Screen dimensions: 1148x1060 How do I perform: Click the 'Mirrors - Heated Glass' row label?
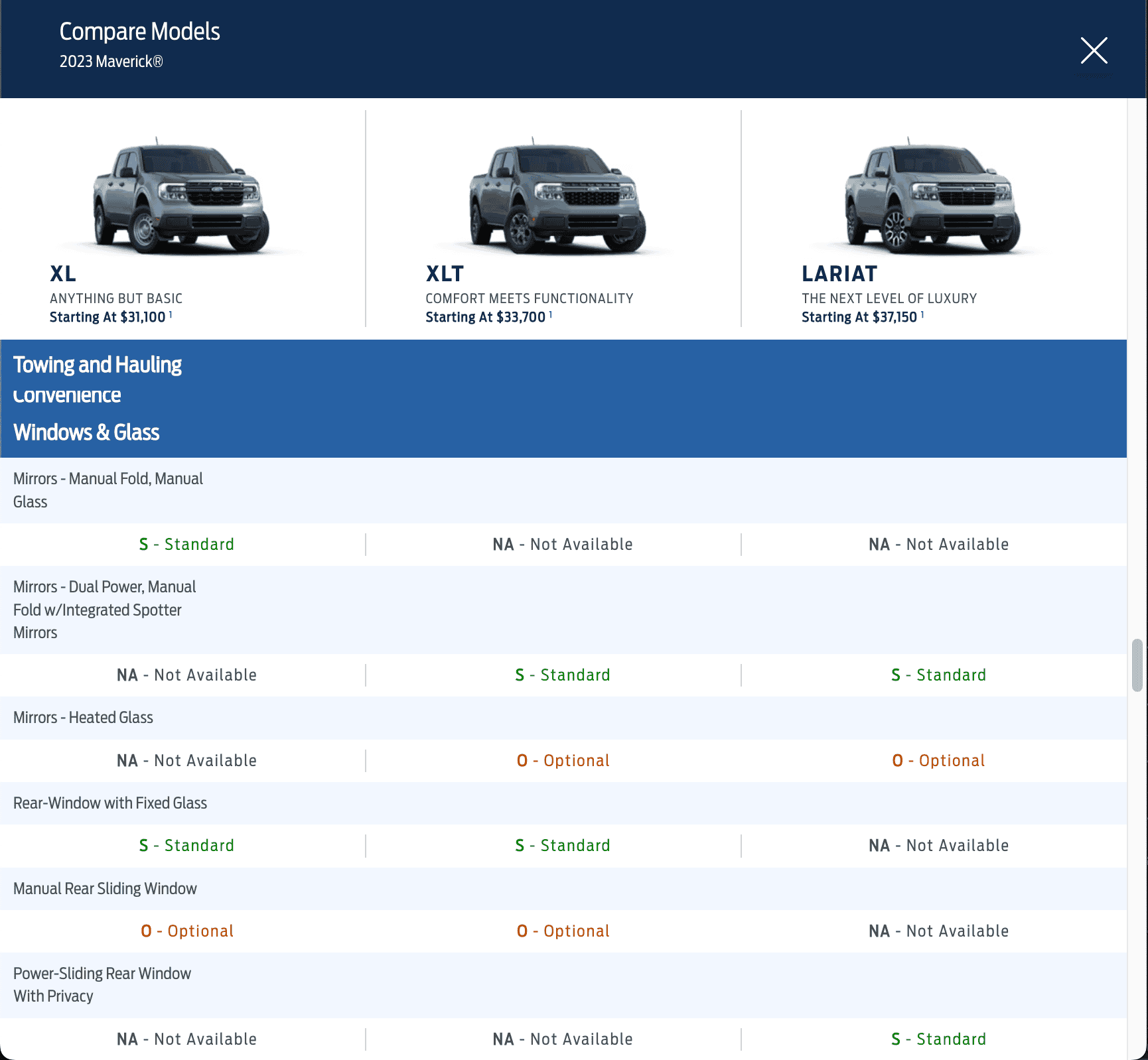(x=83, y=718)
